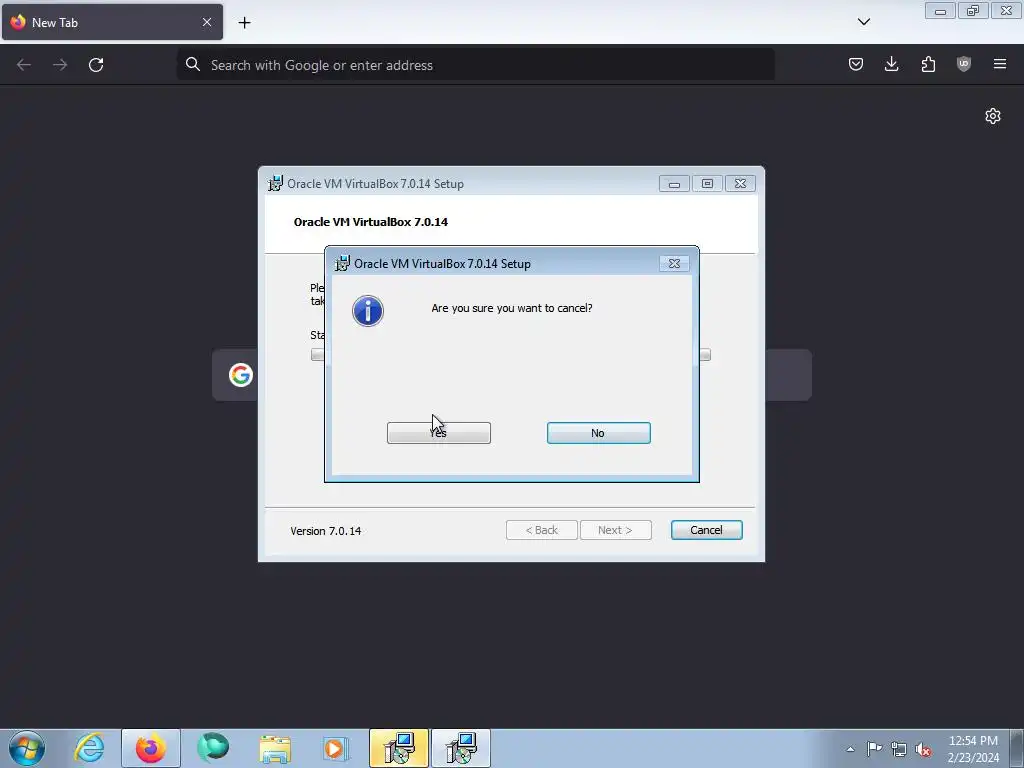
Task: Open a new Firefox tab with plus
Action: 244,23
